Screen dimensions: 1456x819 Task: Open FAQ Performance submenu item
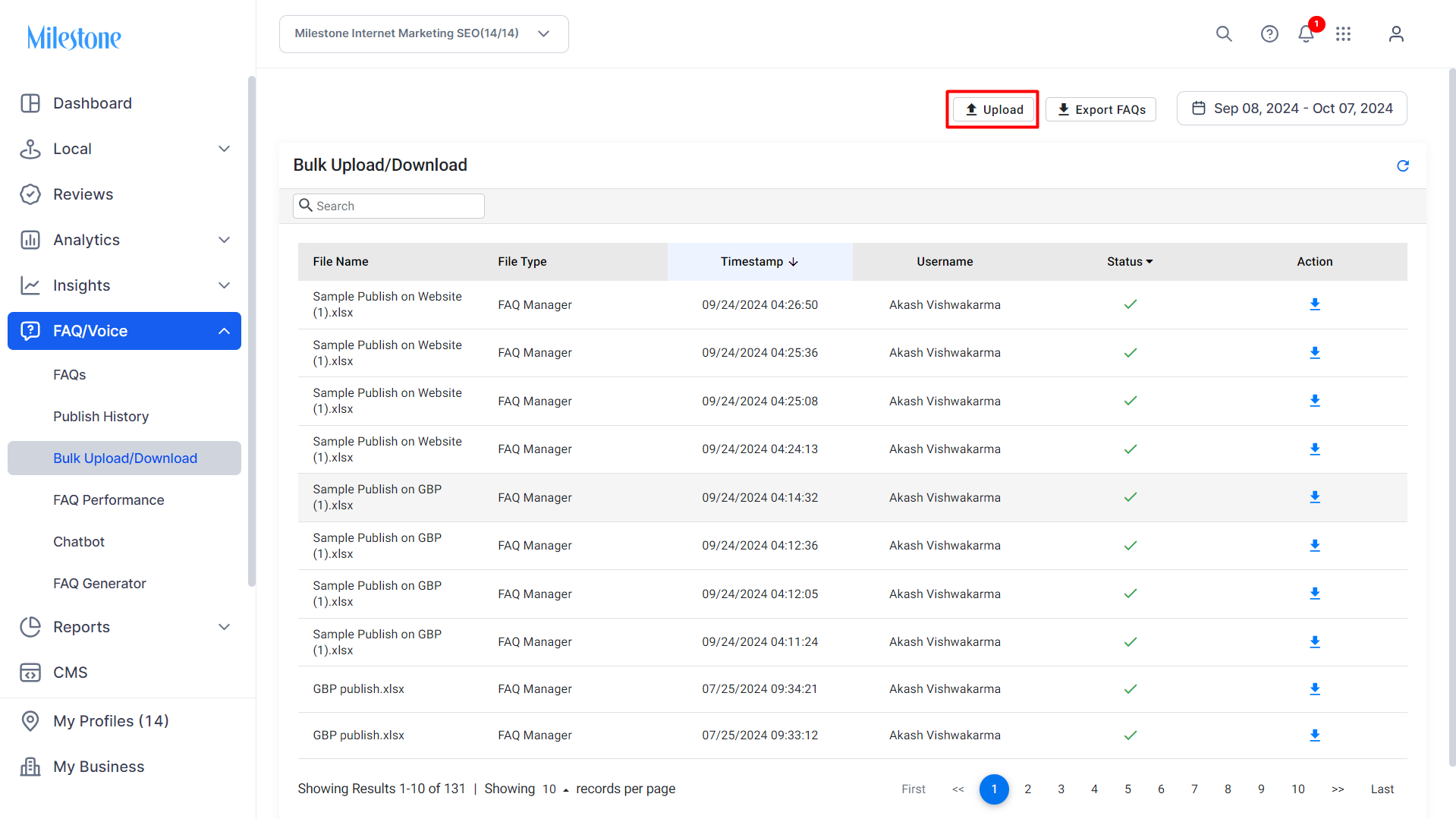point(108,500)
